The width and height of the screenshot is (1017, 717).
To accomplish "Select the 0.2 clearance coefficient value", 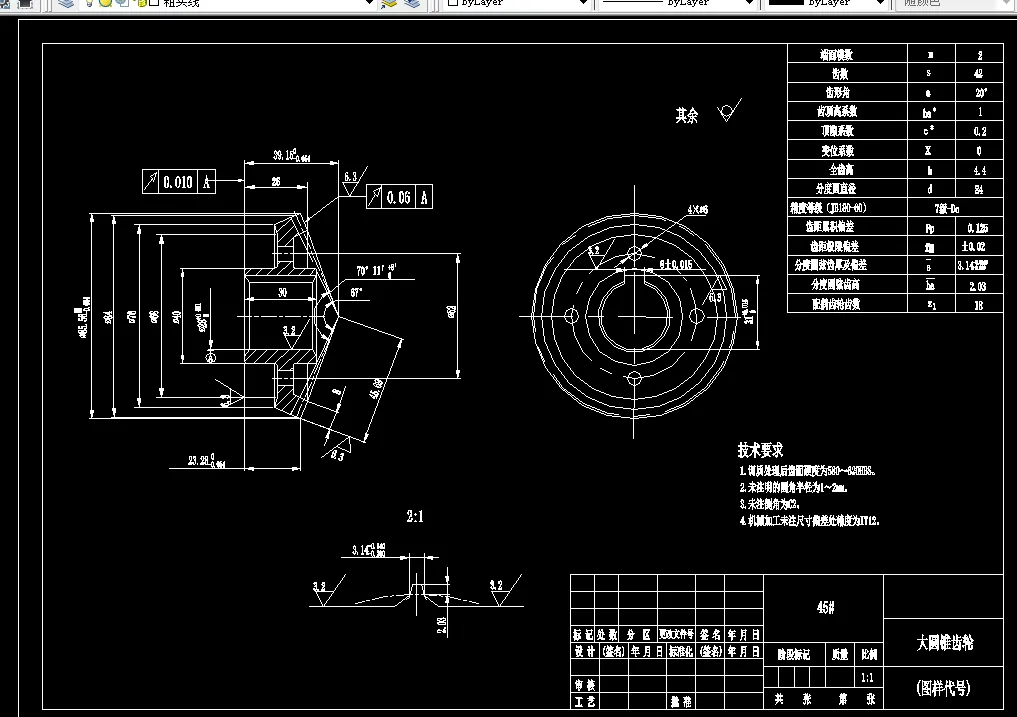I will coord(980,131).
